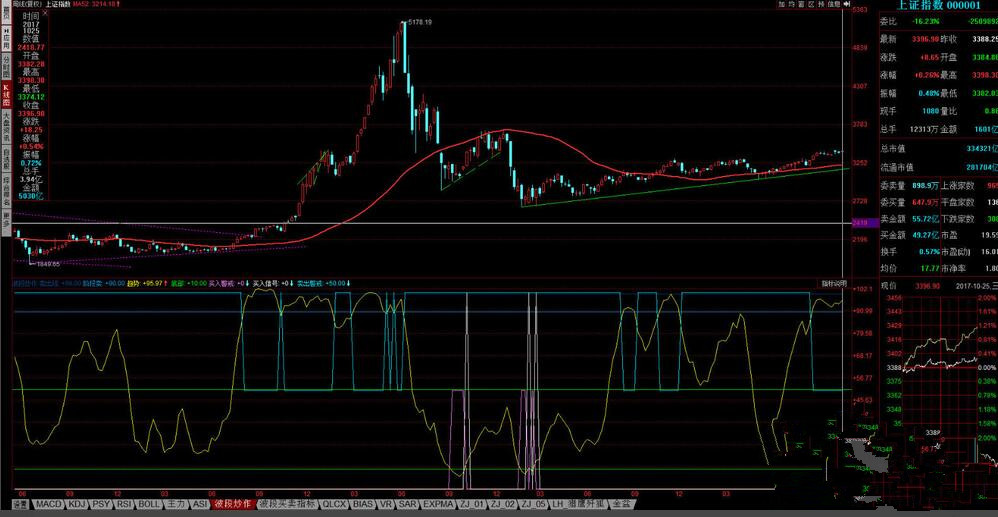This screenshot has width=998, height=517.
Task: Select the ZJ_02 indicator tab
Action: pyautogui.click(x=503, y=504)
